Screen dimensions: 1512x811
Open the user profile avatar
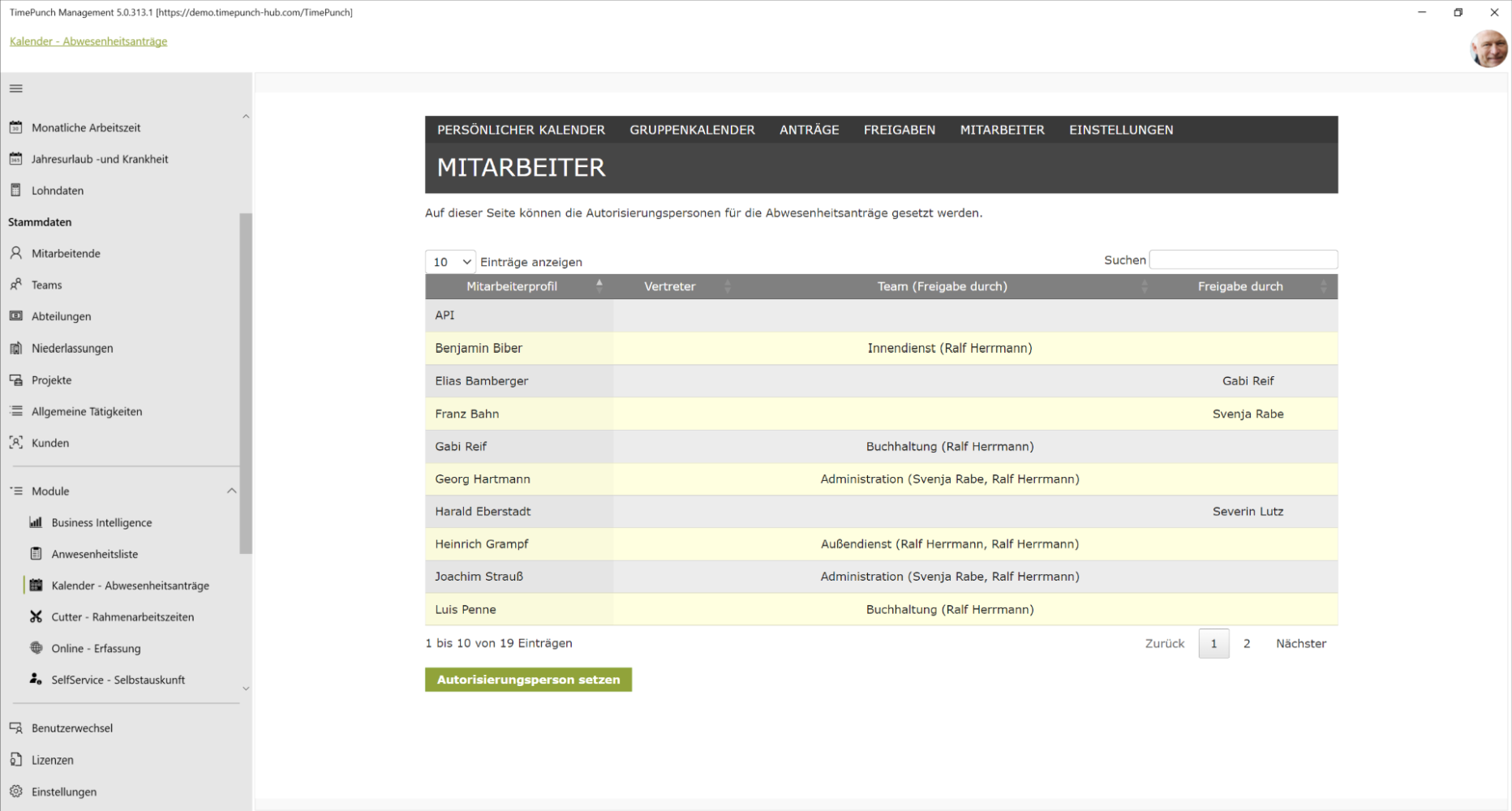1488,49
